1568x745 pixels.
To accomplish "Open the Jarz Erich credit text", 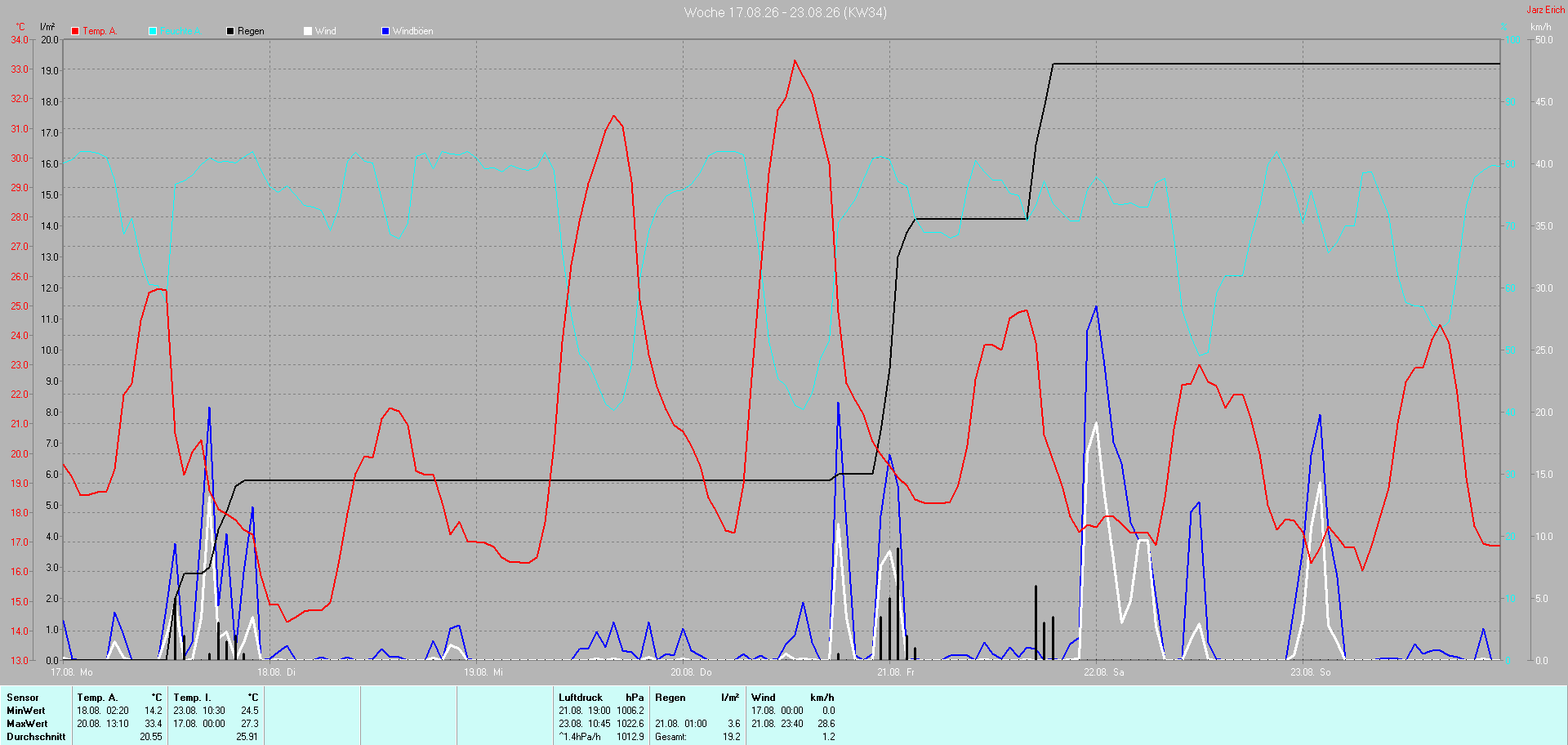I will 1546,10.
